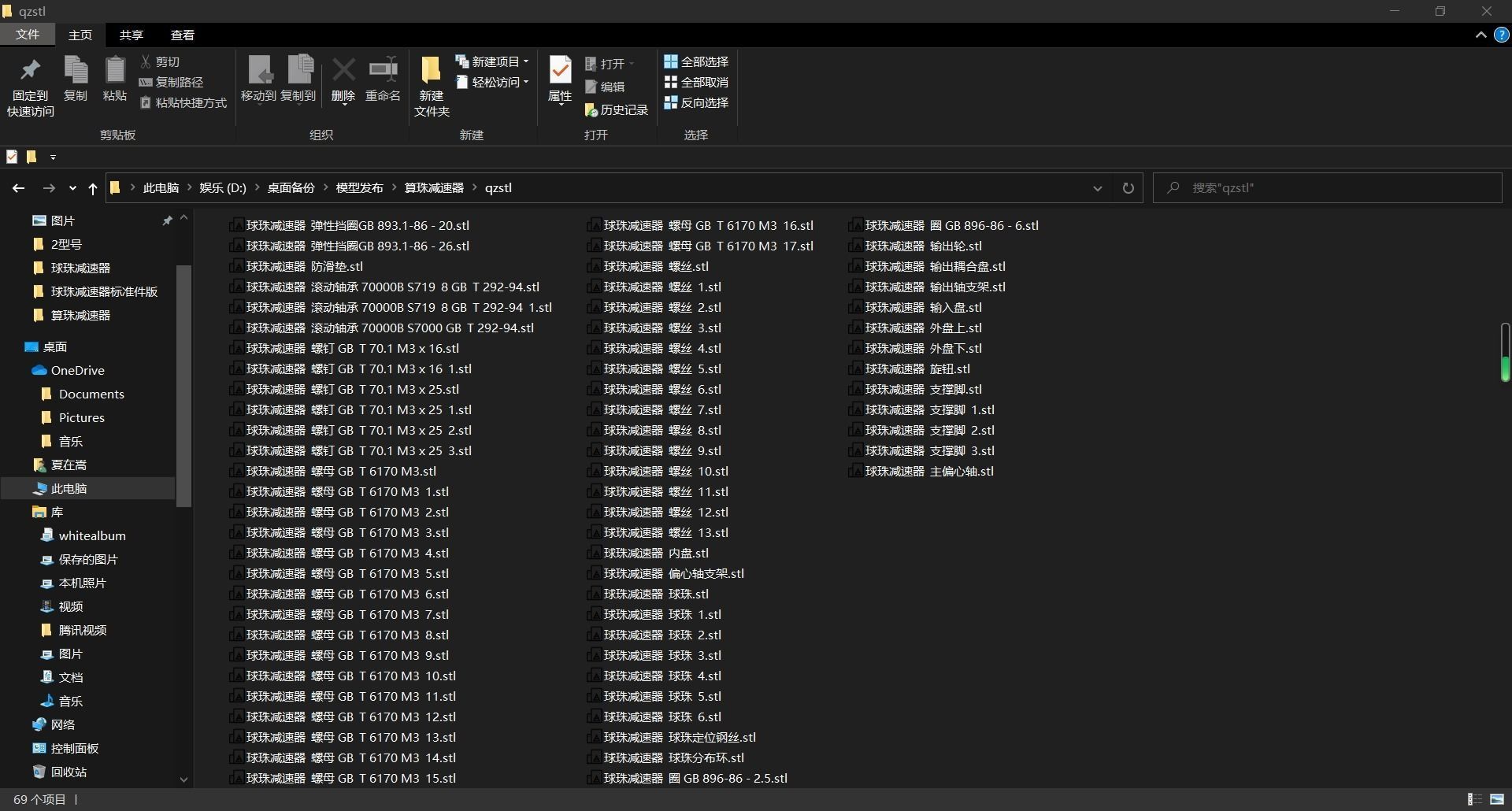1512x811 pixels.
Task: Click the Move To (移动到) icon
Action: point(259,70)
